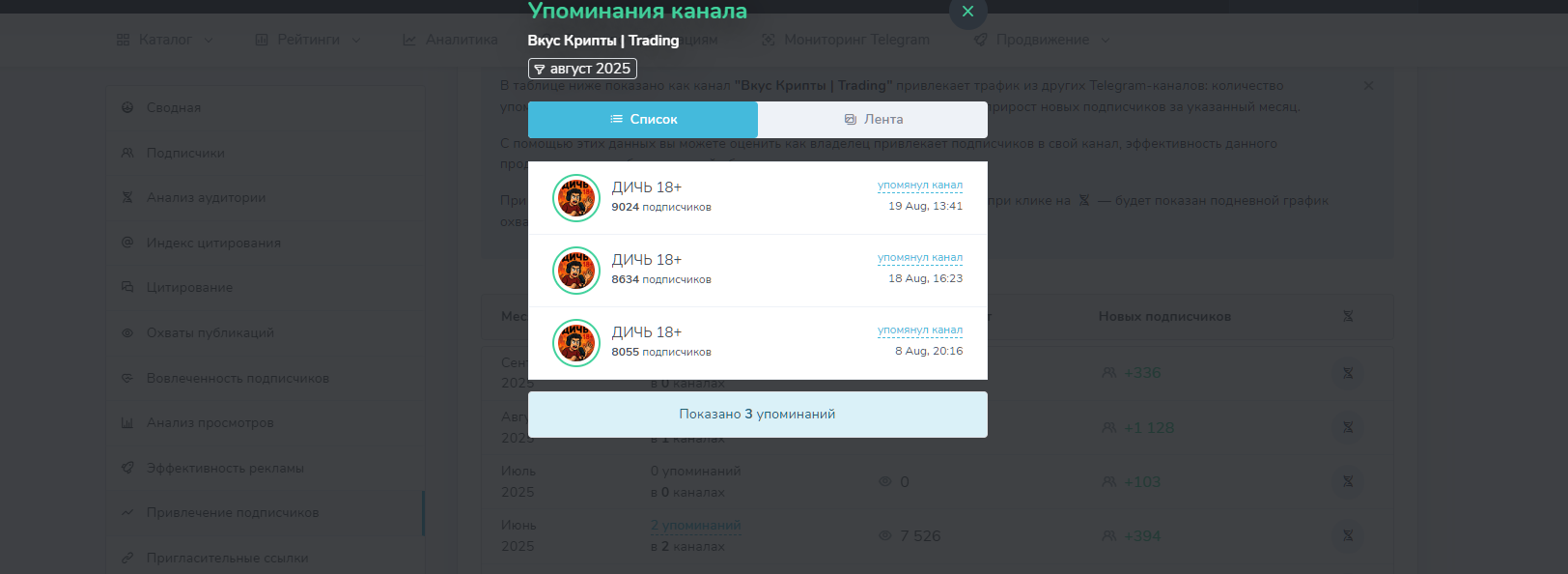
Task: Open the Аналитика menu
Action: [x=450, y=40]
